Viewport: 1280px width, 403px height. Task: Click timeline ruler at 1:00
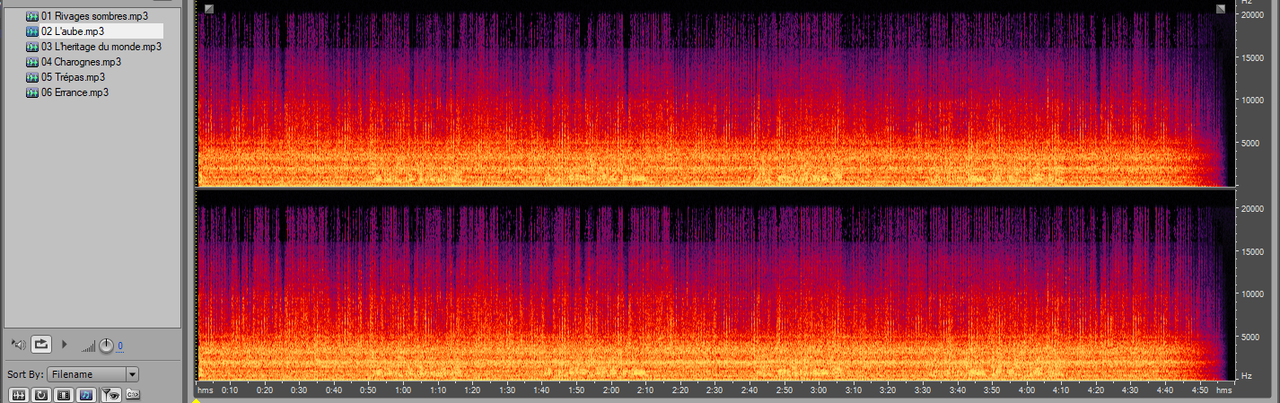pyautogui.click(x=405, y=390)
